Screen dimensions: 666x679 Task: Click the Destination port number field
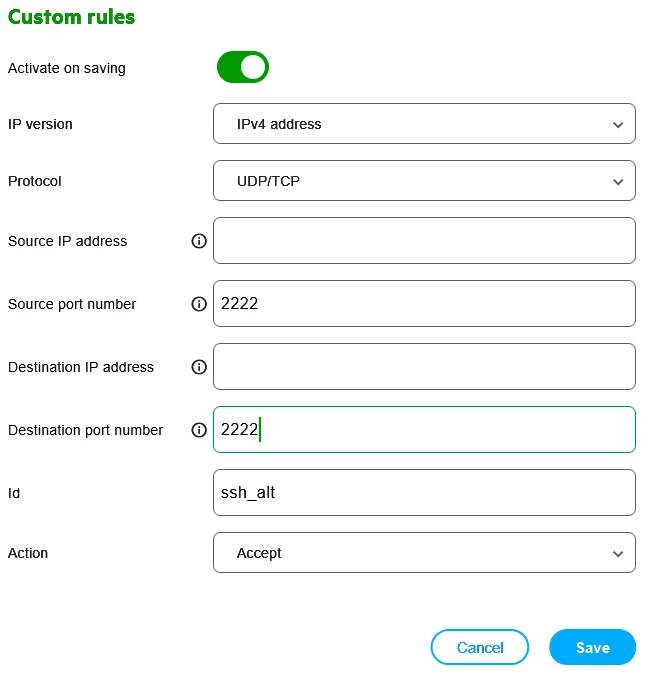[x=424, y=430]
